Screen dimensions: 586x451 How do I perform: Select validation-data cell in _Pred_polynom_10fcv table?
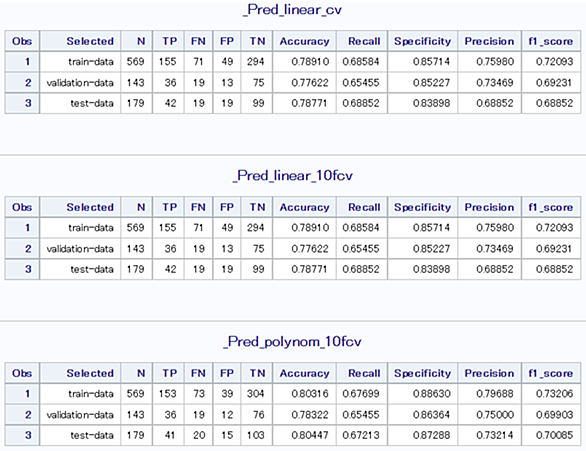pos(80,414)
